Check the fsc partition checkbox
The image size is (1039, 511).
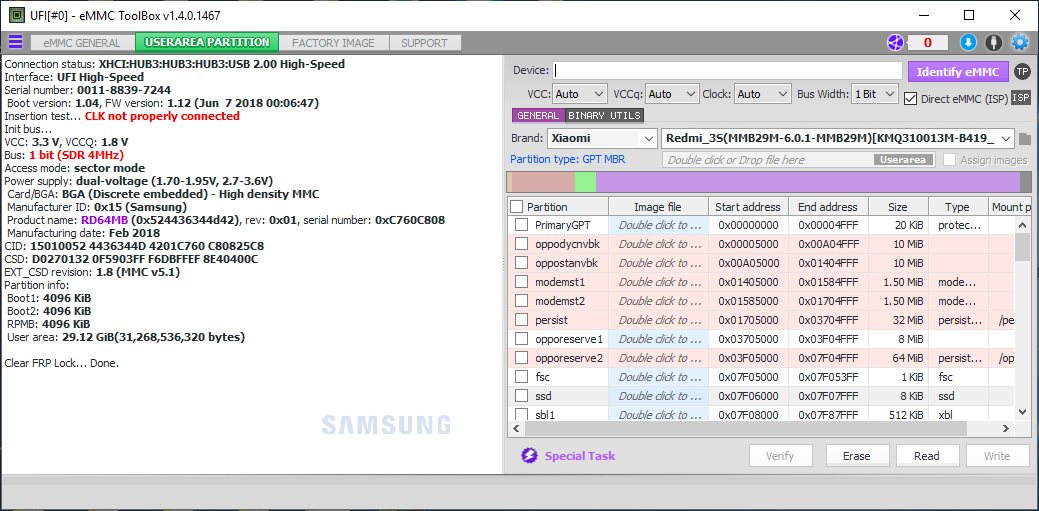(x=521, y=377)
